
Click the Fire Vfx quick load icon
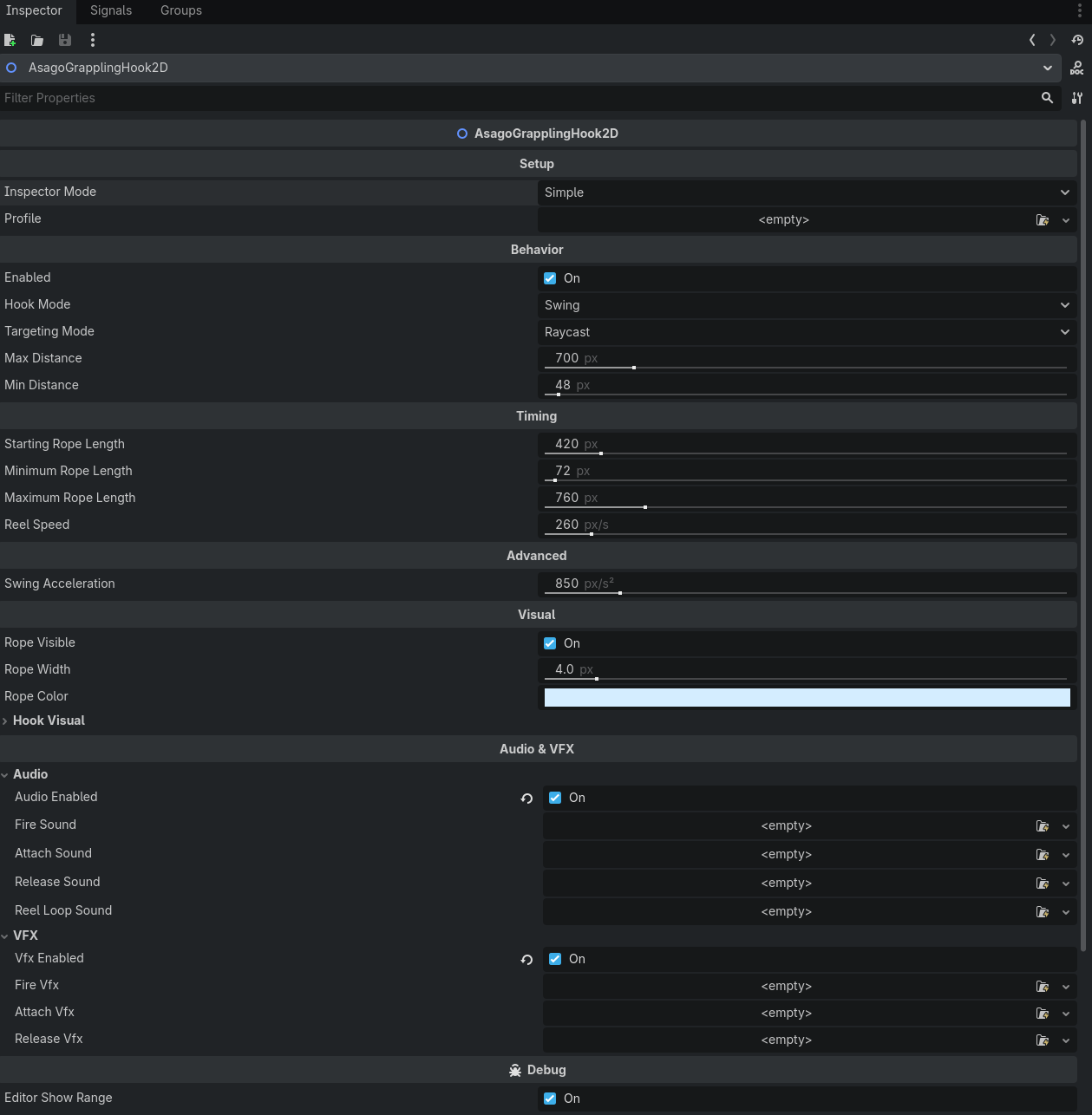(1043, 987)
